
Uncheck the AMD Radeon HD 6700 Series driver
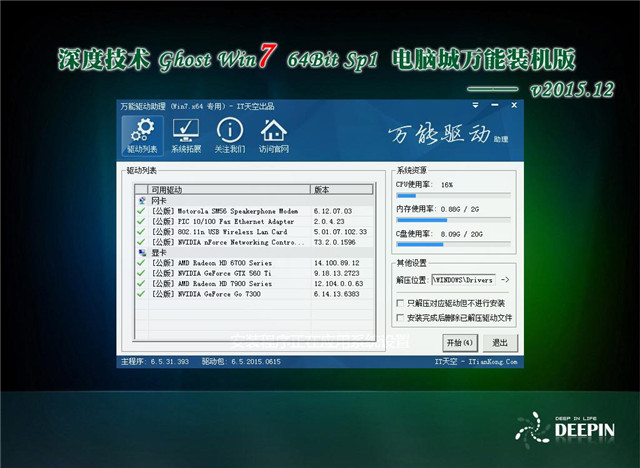(141, 263)
